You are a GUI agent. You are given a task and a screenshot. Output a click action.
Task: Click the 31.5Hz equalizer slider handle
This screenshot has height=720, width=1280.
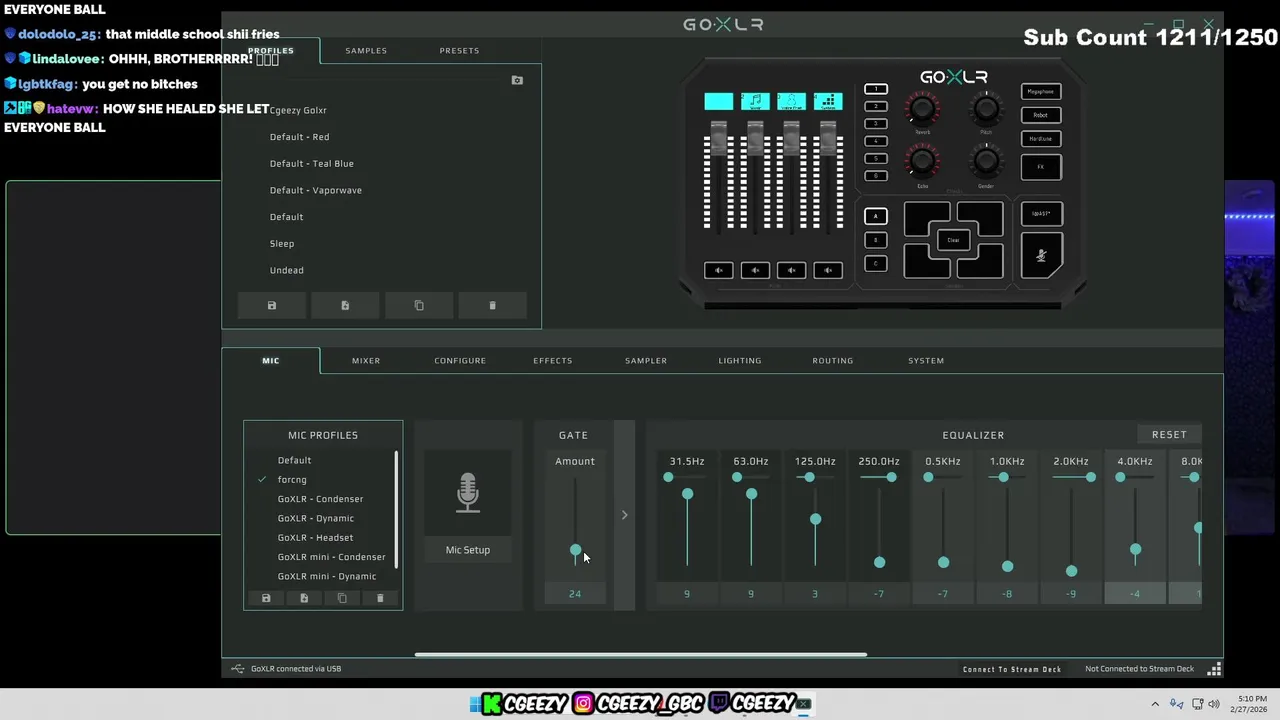tap(687, 494)
